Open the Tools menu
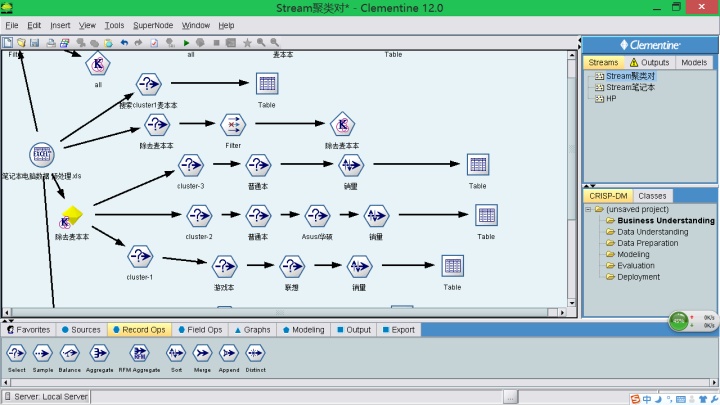This screenshot has width=720, height=405. pos(114,25)
